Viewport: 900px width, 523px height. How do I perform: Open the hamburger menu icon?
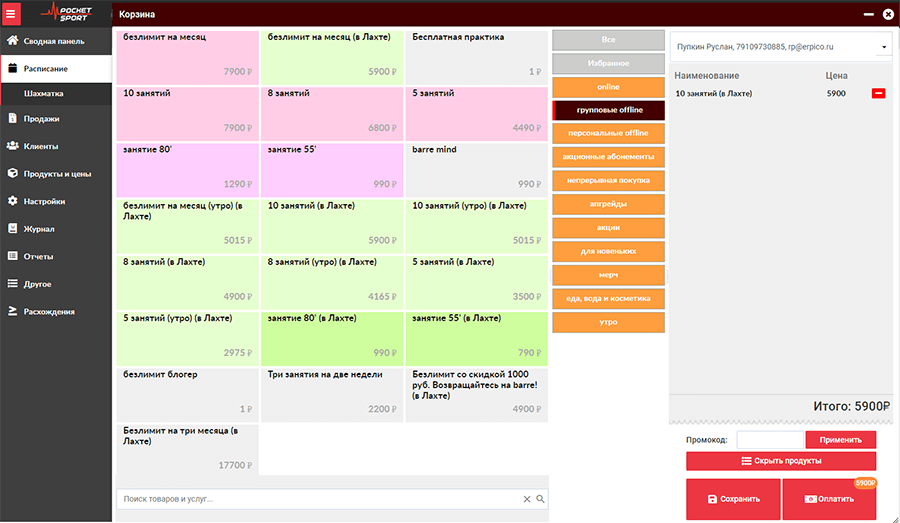pyautogui.click(x=11, y=14)
